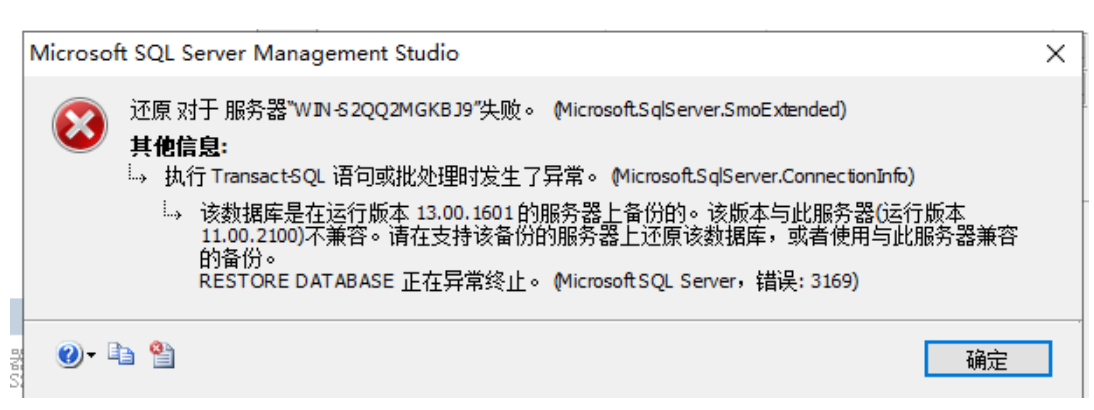Click the copy message text icon
1094x410 pixels.
click(x=121, y=354)
